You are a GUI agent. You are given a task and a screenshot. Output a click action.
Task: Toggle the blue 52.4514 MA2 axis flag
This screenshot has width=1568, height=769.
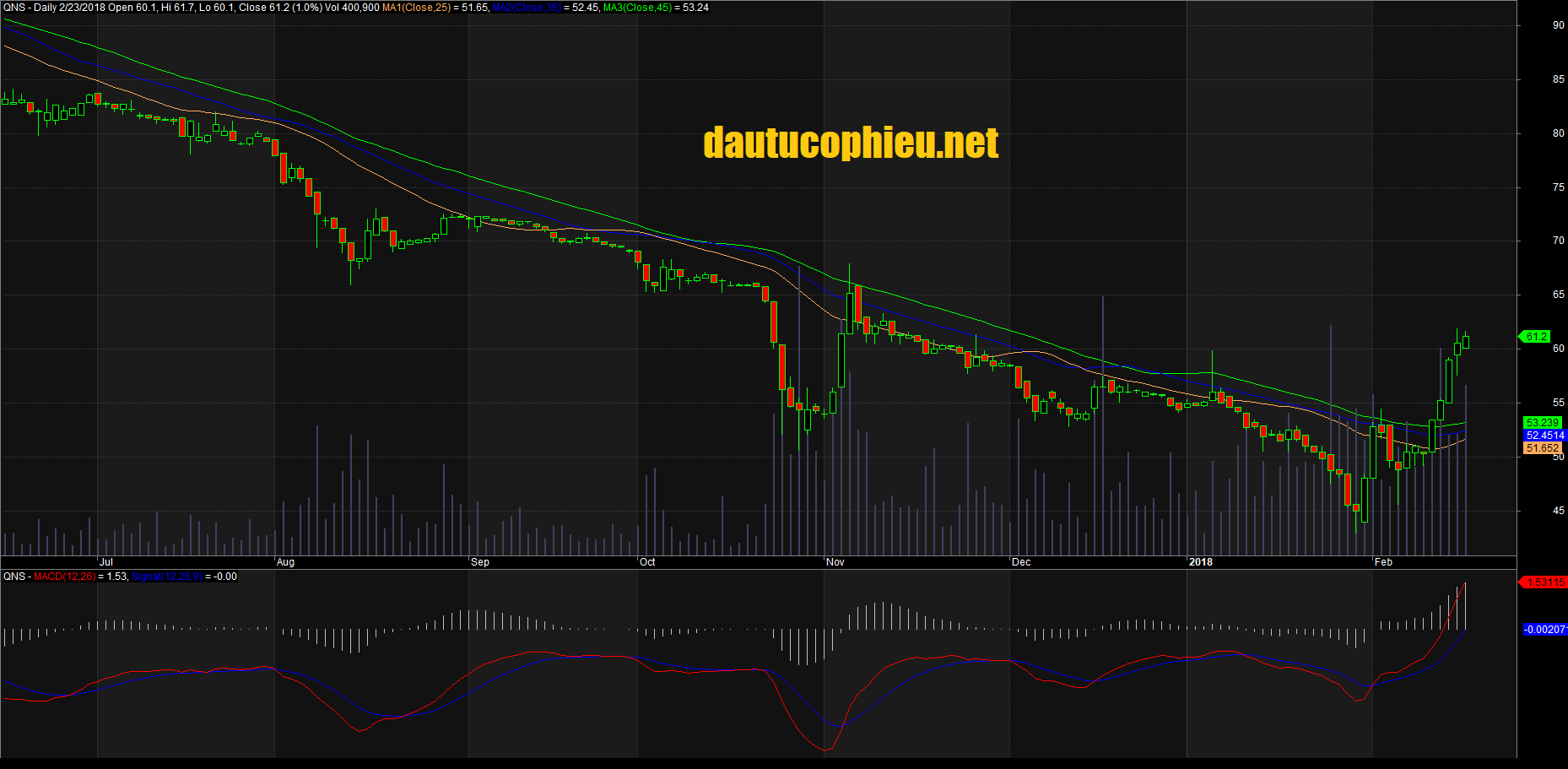click(x=1544, y=435)
